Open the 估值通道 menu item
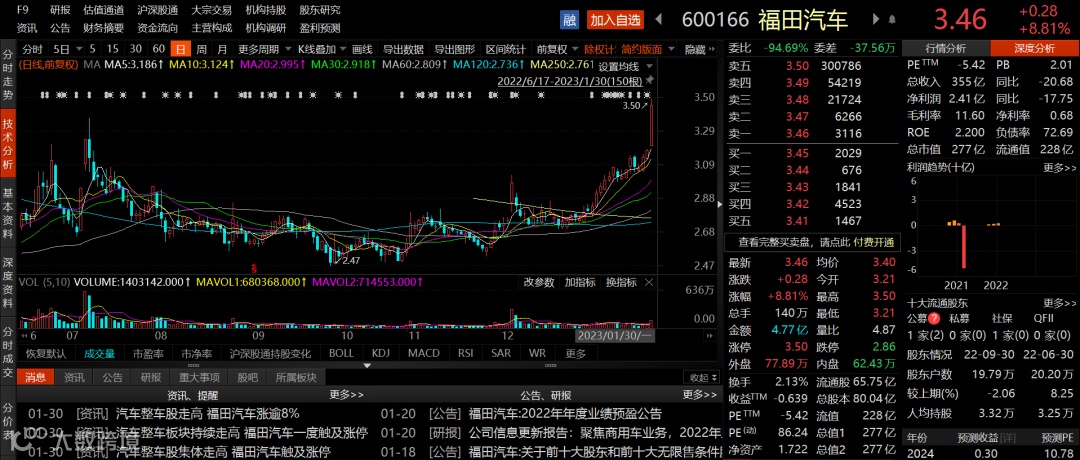 tap(103, 10)
